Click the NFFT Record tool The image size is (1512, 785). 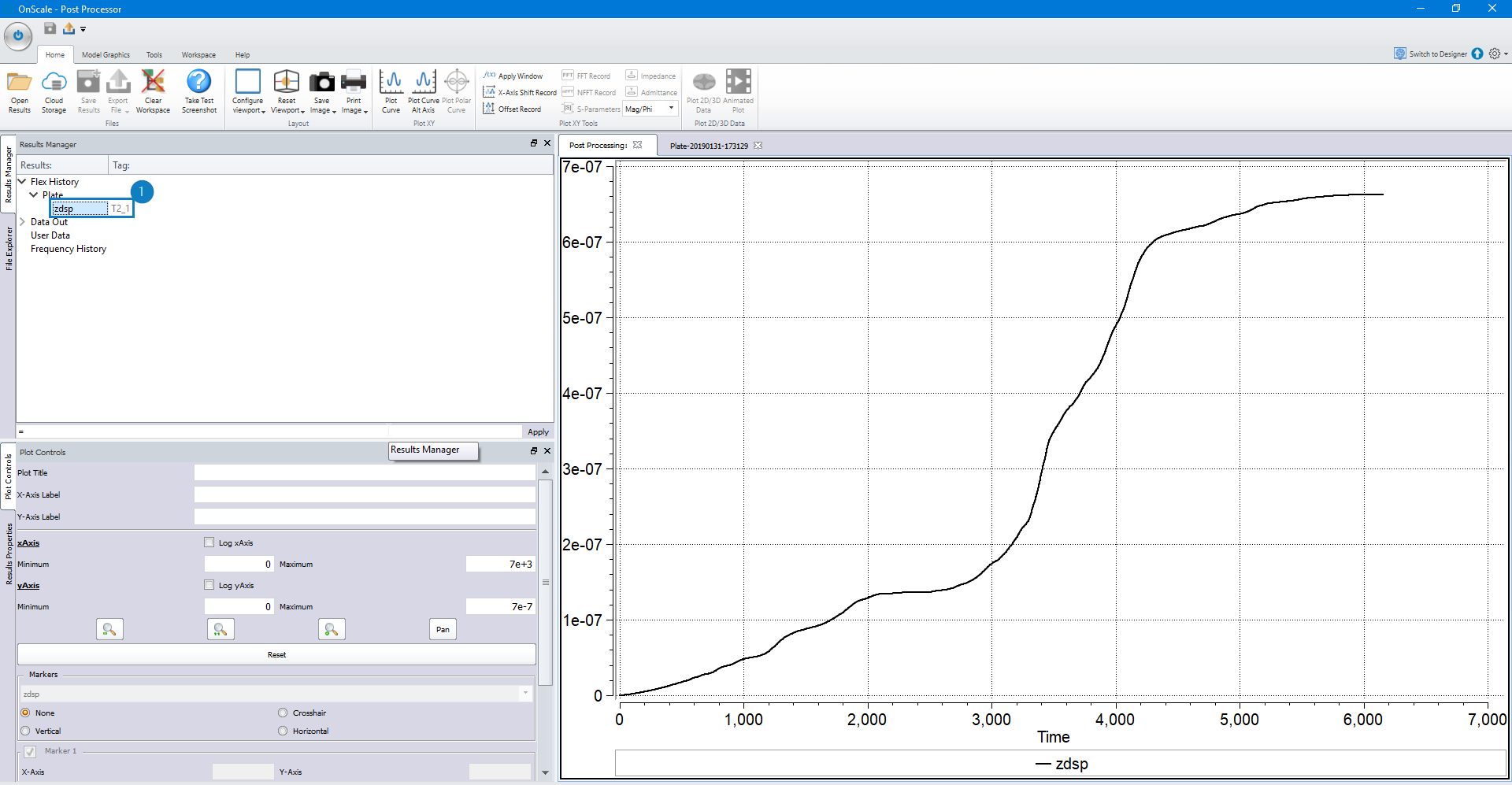tap(589, 93)
